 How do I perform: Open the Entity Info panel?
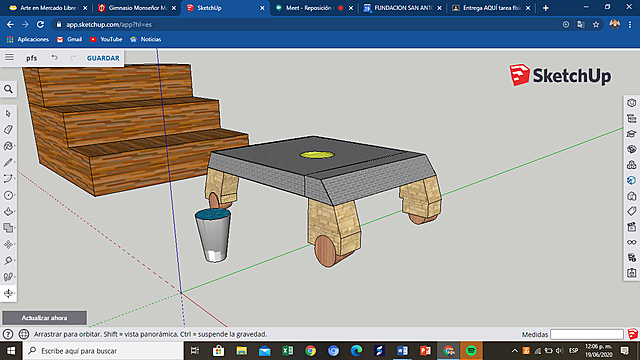point(631,103)
